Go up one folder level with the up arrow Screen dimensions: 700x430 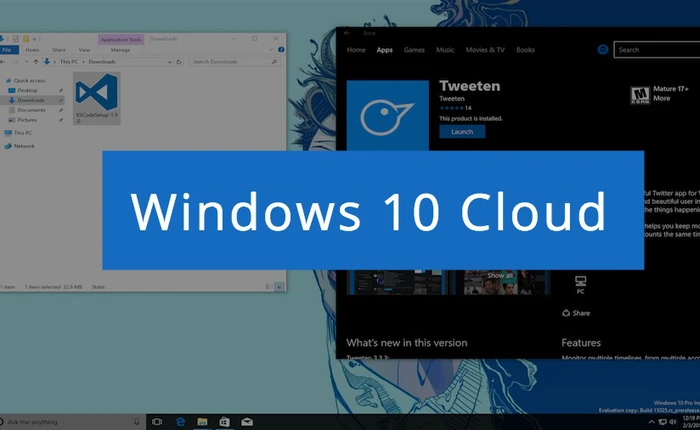[x=36, y=62]
